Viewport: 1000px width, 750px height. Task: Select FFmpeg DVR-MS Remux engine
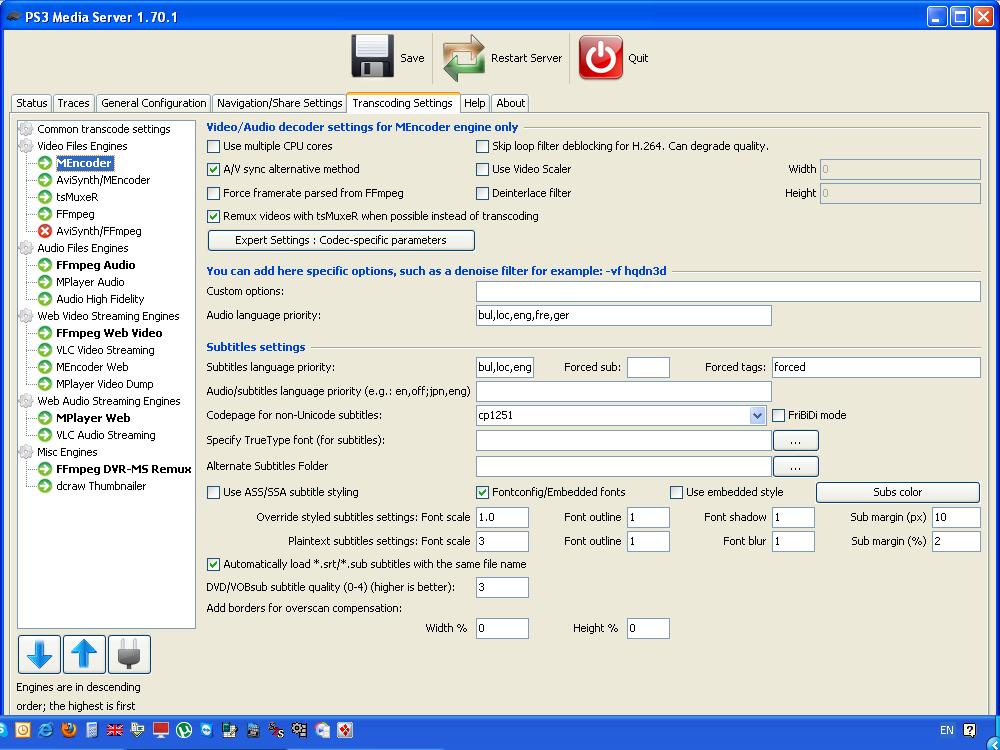point(124,469)
